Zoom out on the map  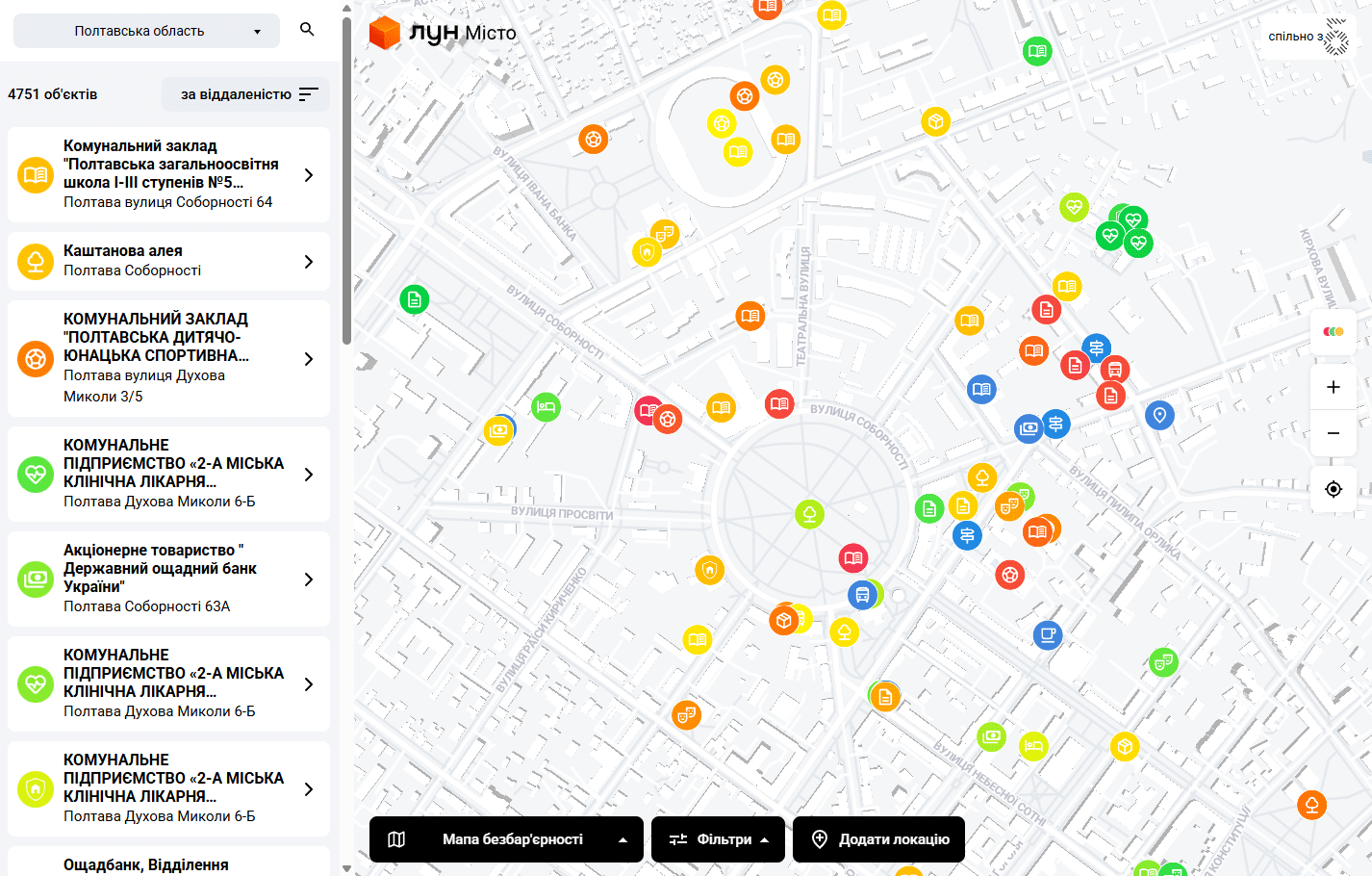(1334, 433)
